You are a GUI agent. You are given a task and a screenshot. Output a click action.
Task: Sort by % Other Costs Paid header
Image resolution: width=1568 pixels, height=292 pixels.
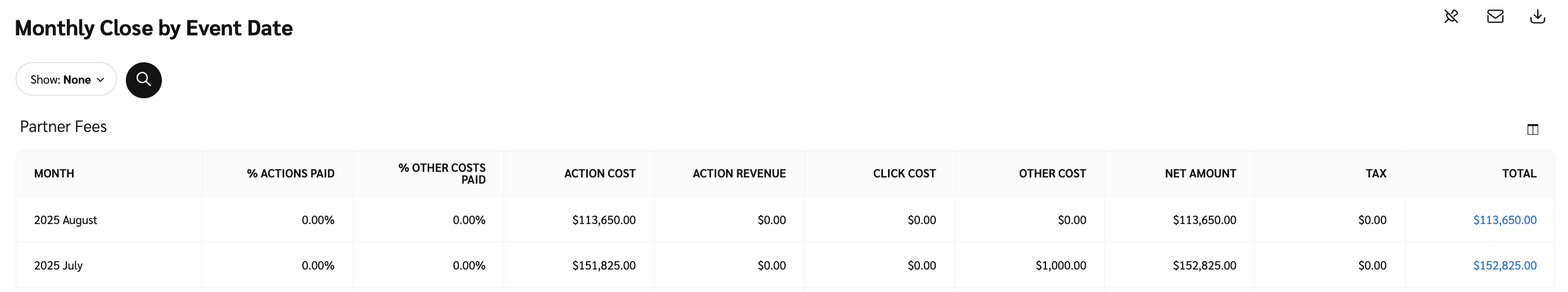pyautogui.click(x=442, y=174)
